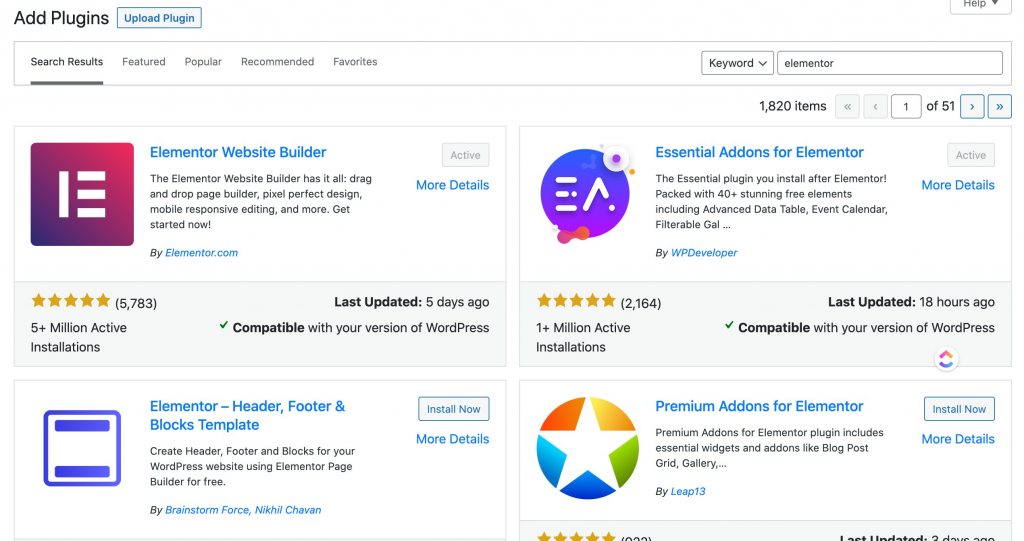
Task: Open the Popular tab
Action: 203,62
